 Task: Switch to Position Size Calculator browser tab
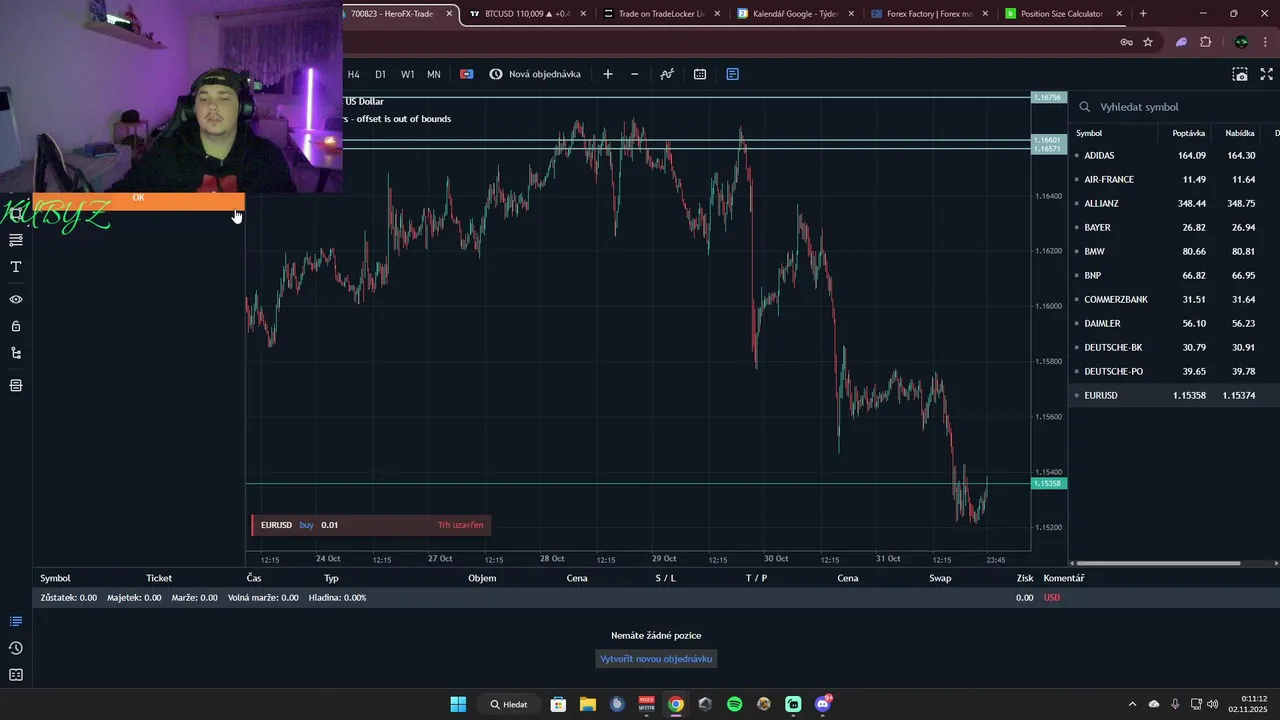point(1062,14)
